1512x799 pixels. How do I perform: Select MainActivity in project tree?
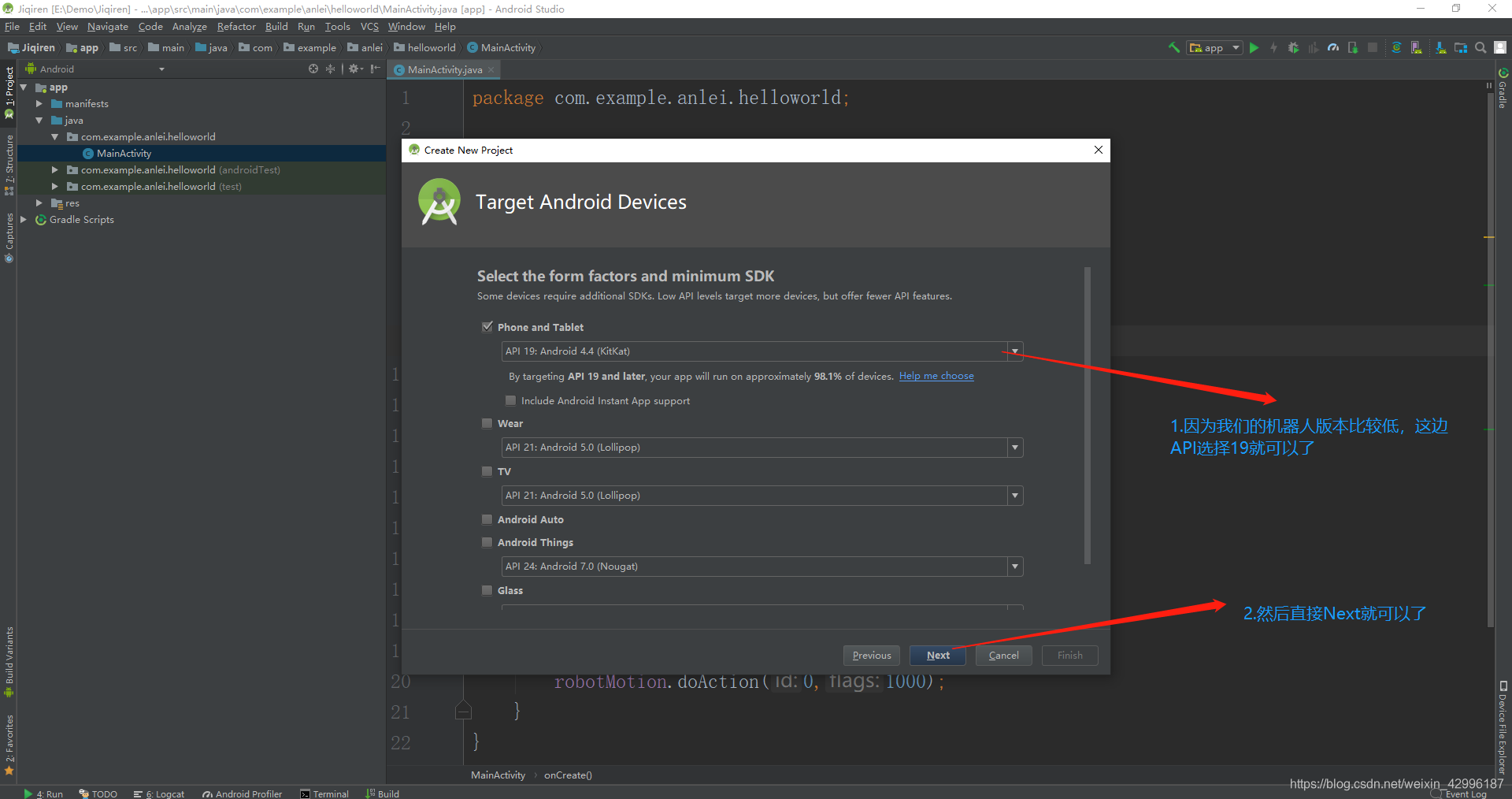click(124, 153)
